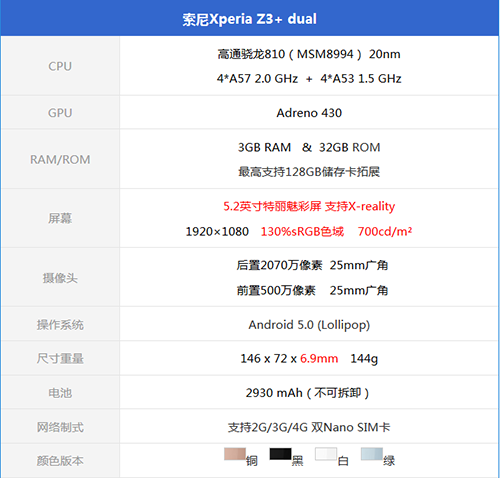Select the red 6.9mm thickness text
Viewport: 500px width, 478px height.
(x=319, y=359)
